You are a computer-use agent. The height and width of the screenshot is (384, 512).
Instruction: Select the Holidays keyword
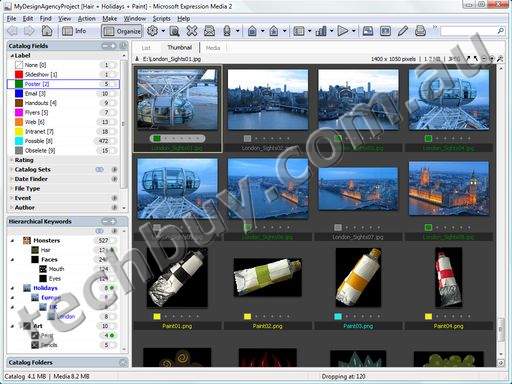[45, 288]
